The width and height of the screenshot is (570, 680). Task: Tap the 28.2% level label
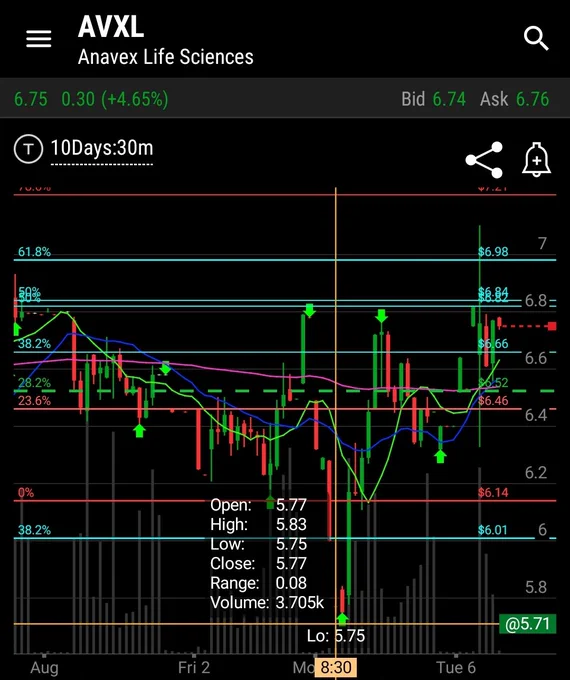[x=34, y=383]
